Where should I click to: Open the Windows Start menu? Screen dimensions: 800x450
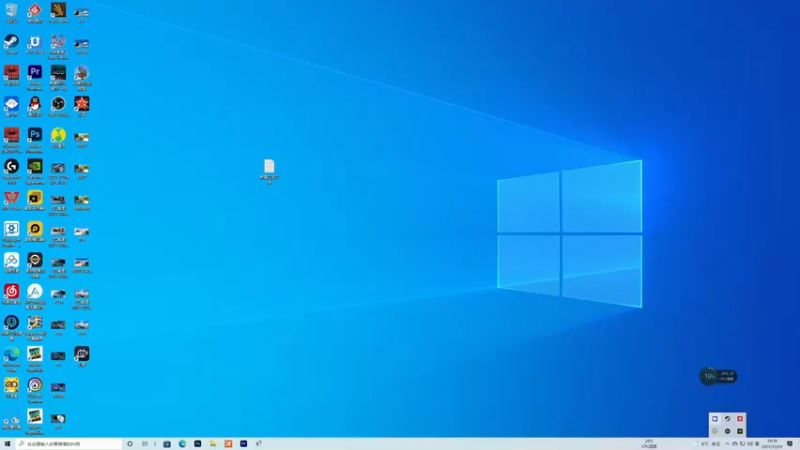pyautogui.click(x=7, y=444)
